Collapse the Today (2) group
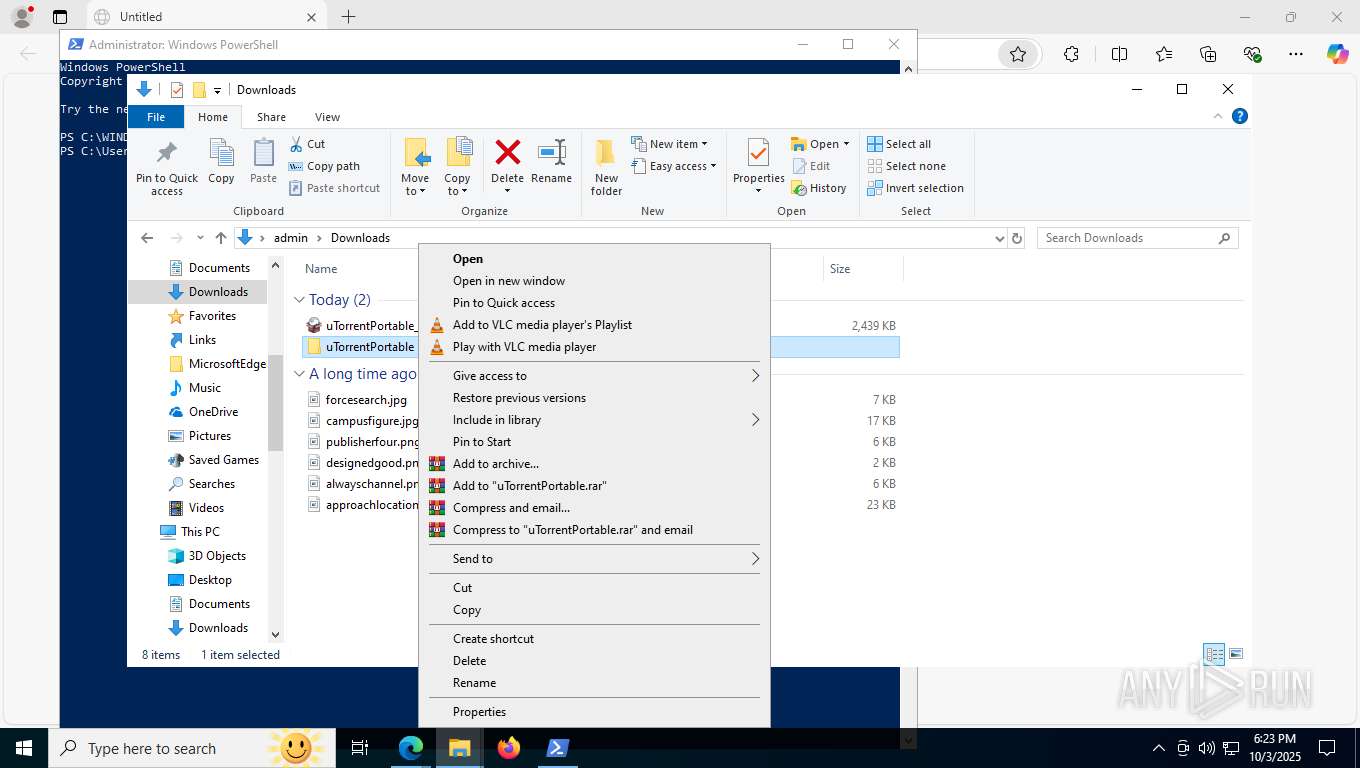1360x768 pixels. coord(299,300)
